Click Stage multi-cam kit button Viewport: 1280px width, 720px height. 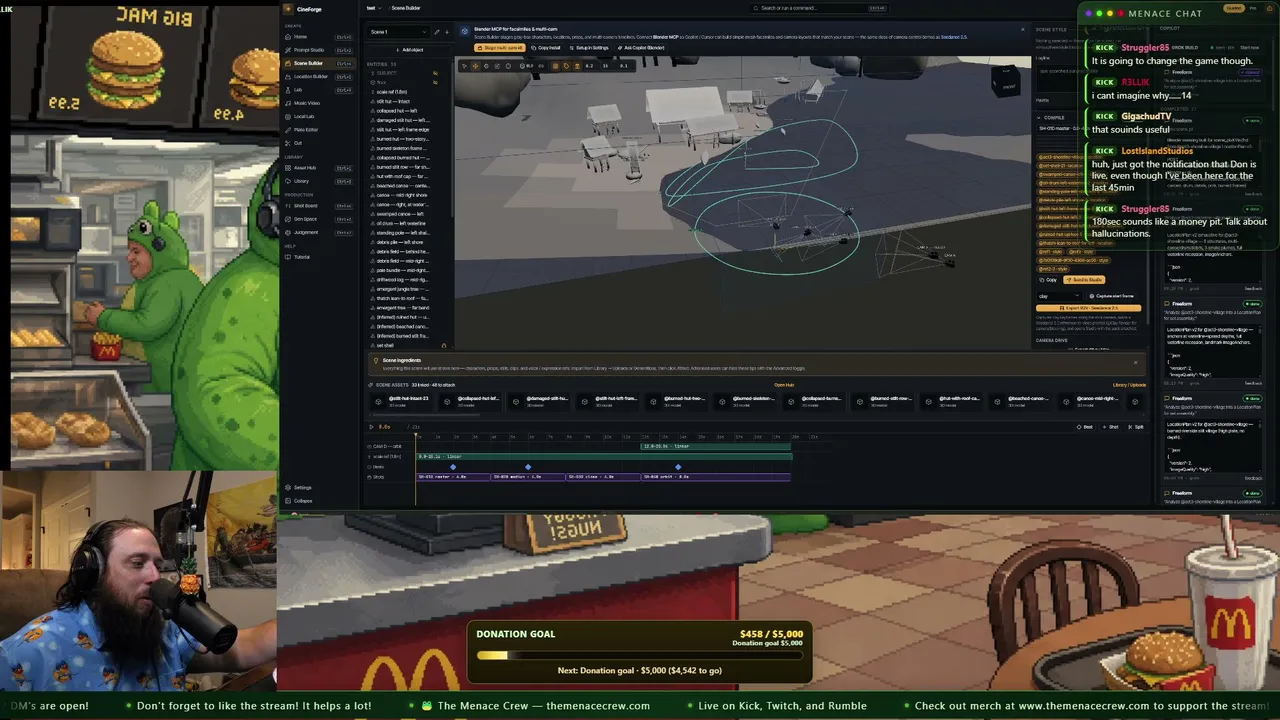pyautogui.click(x=499, y=48)
